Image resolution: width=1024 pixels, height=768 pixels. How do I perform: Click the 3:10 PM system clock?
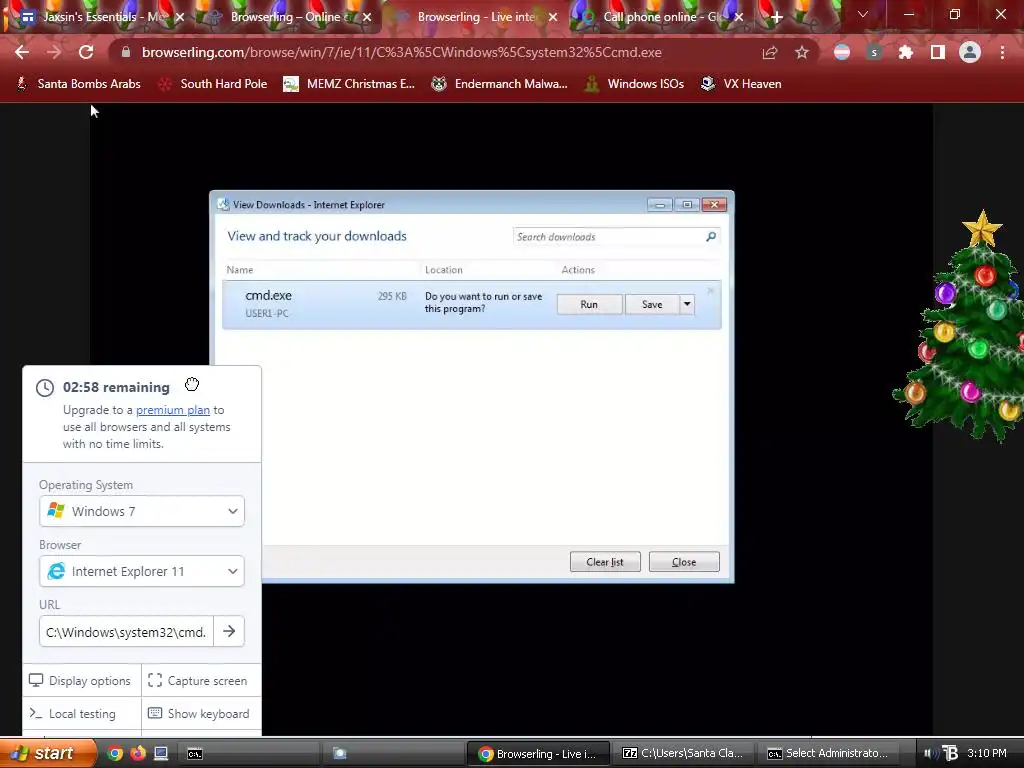coord(987,754)
